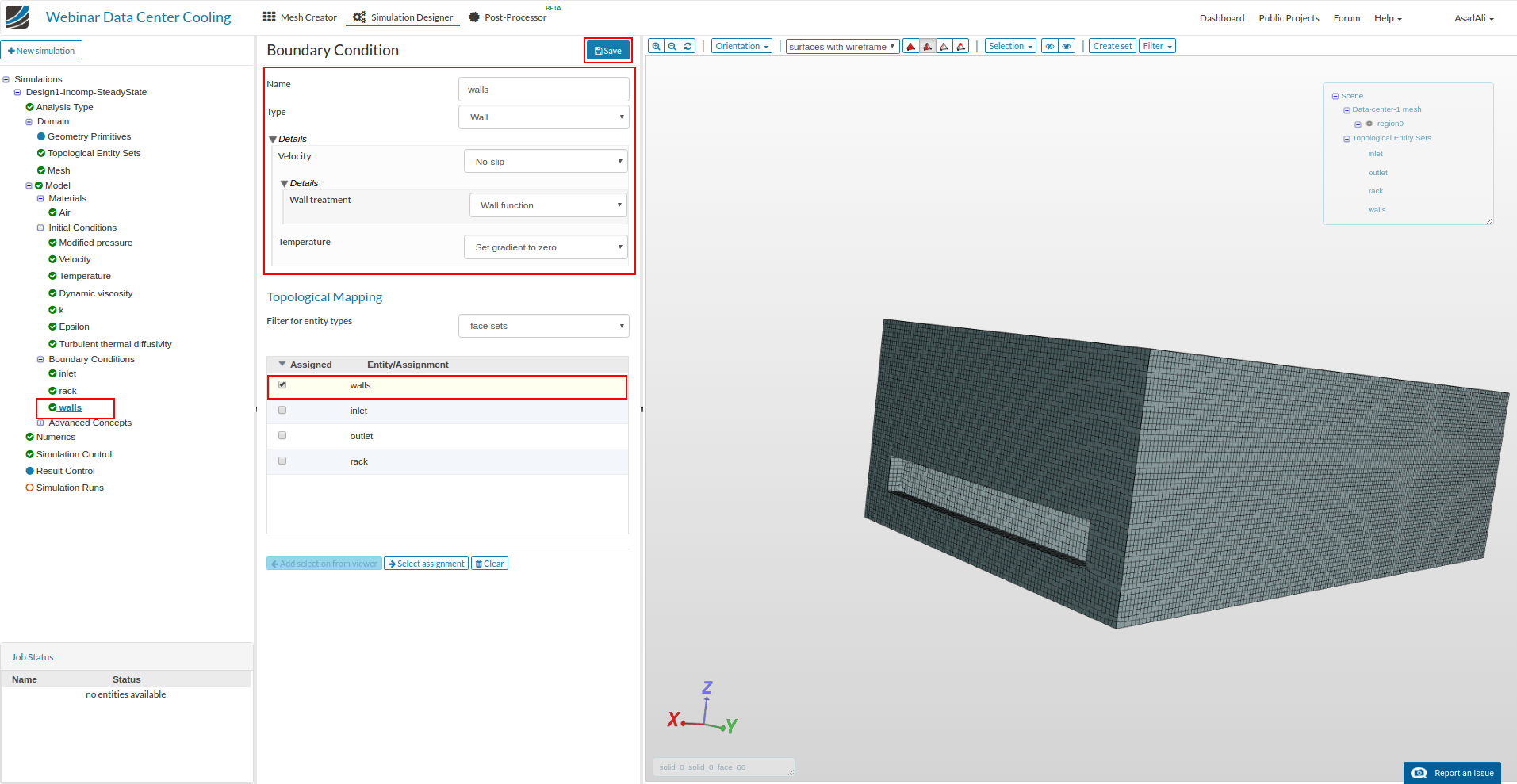1517x784 pixels.
Task: Click the green check beside Dynamic viscosity
Action: point(52,293)
